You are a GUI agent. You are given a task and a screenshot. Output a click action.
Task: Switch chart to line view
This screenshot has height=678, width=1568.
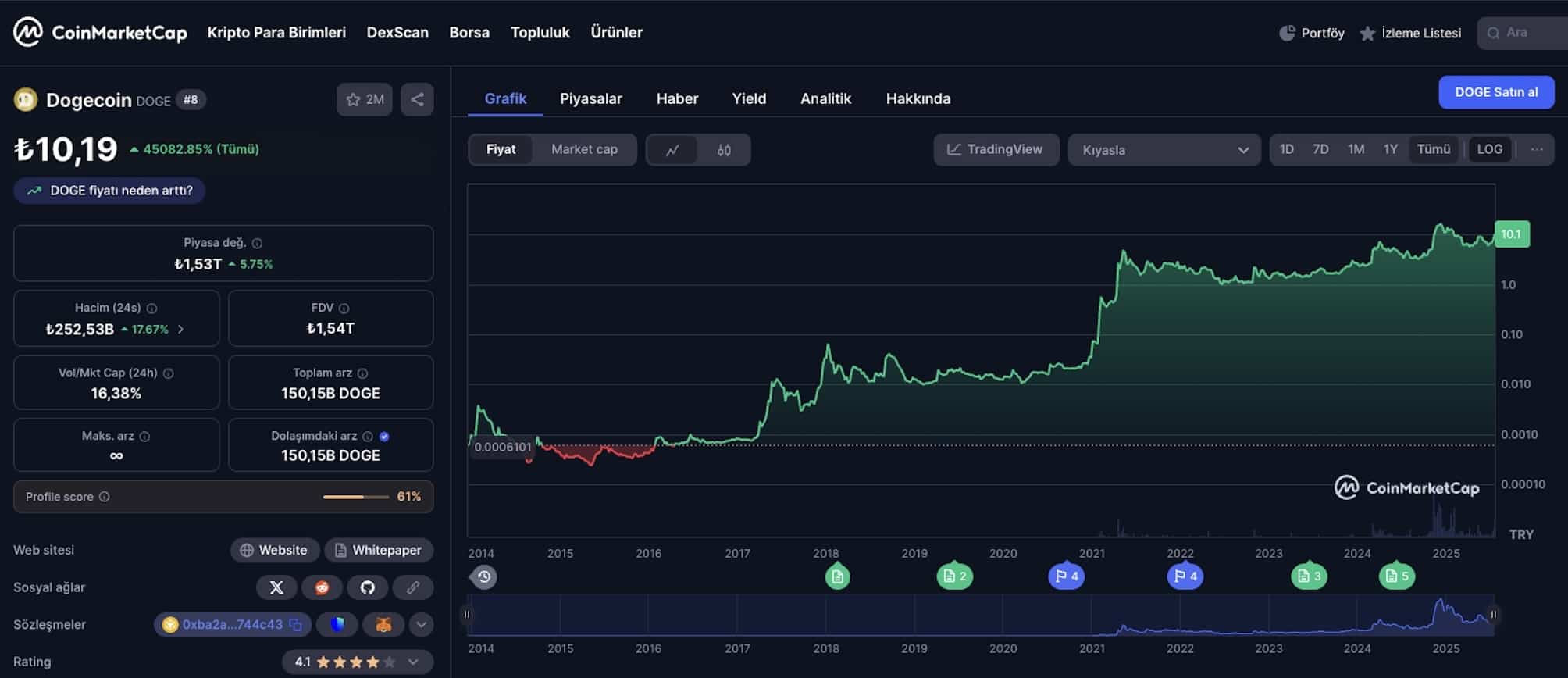coord(672,150)
